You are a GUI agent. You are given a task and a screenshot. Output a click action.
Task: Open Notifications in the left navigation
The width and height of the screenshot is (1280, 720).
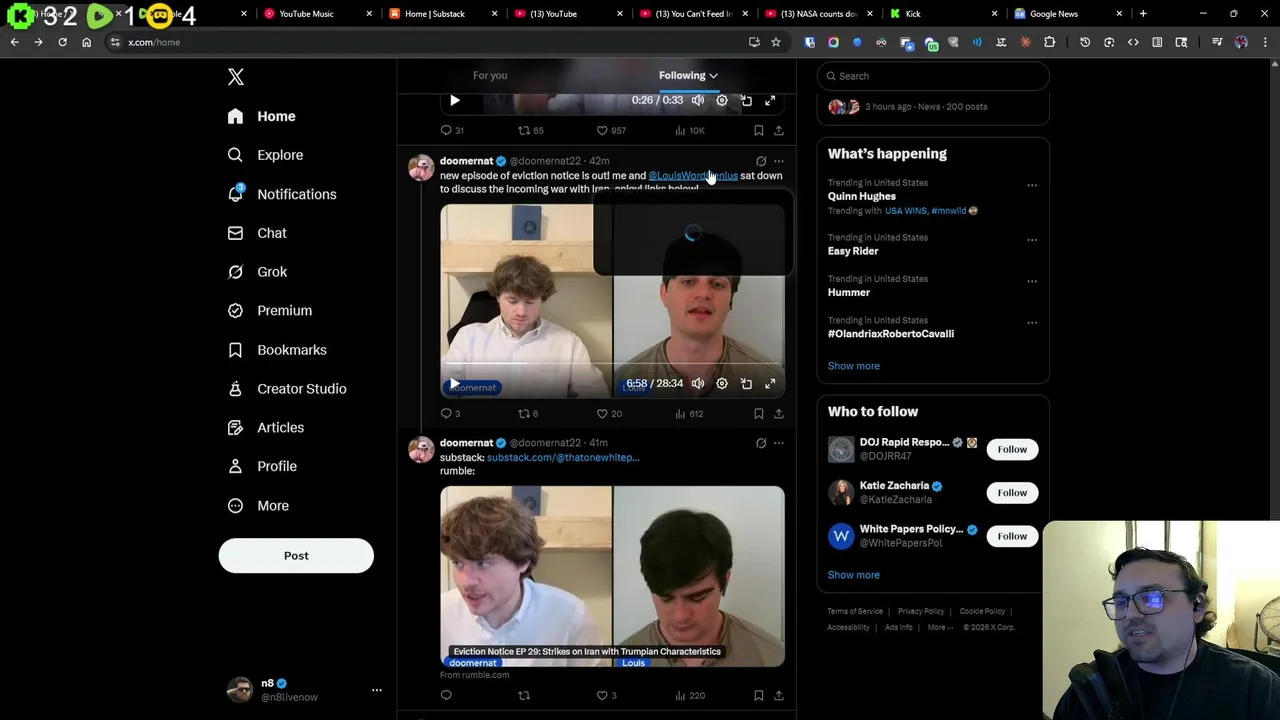pos(281,194)
